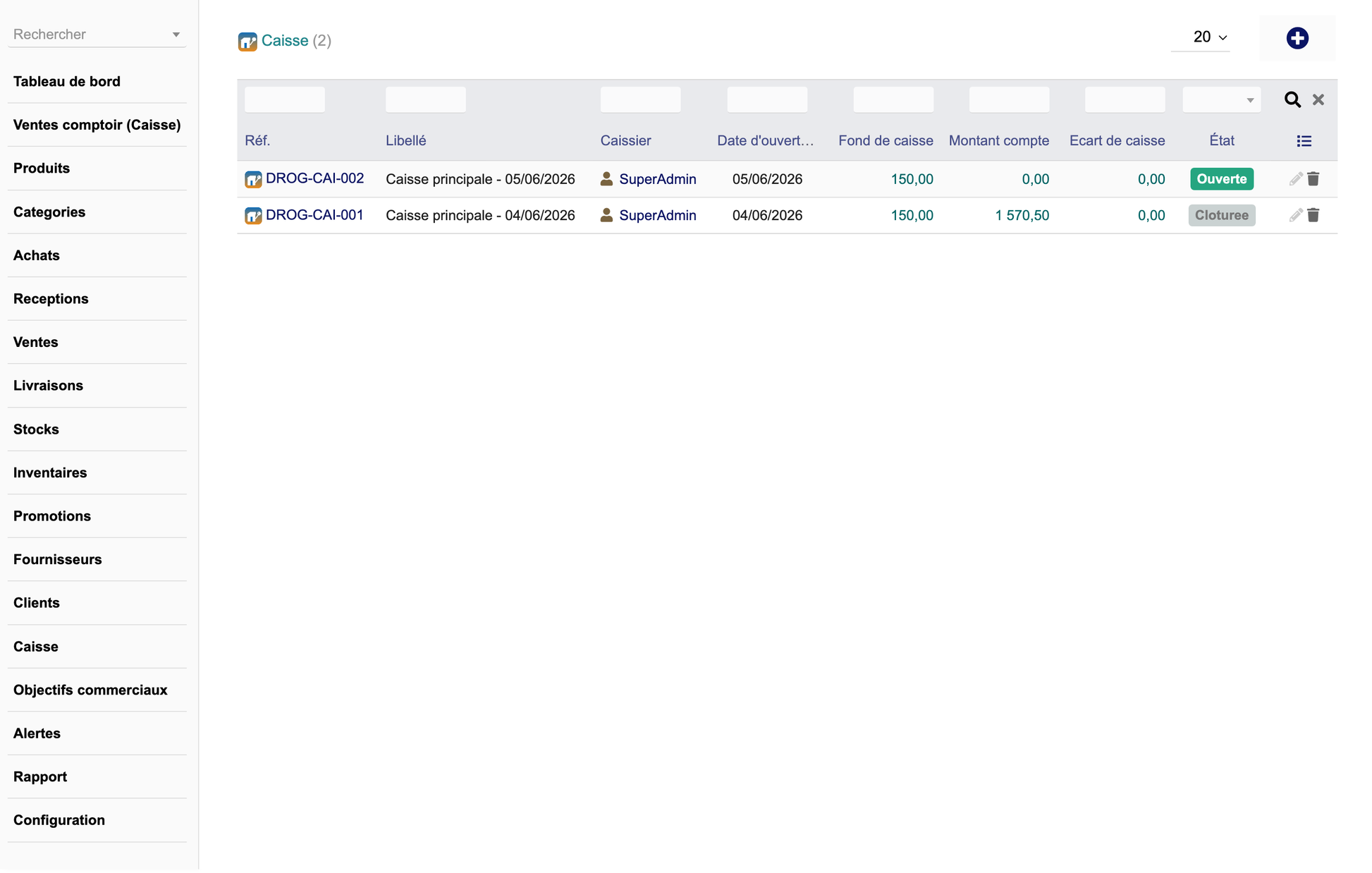Click the Ouverte status badge
The width and height of the screenshot is (1372, 873).
pyautogui.click(x=1221, y=179)
